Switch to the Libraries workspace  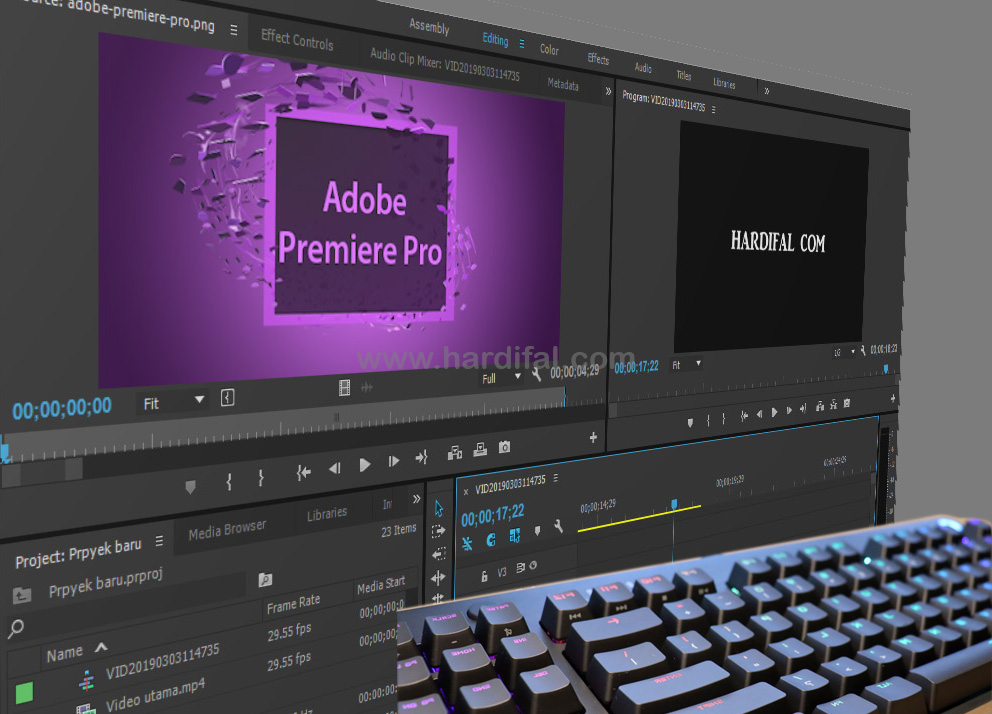[724, 83]
